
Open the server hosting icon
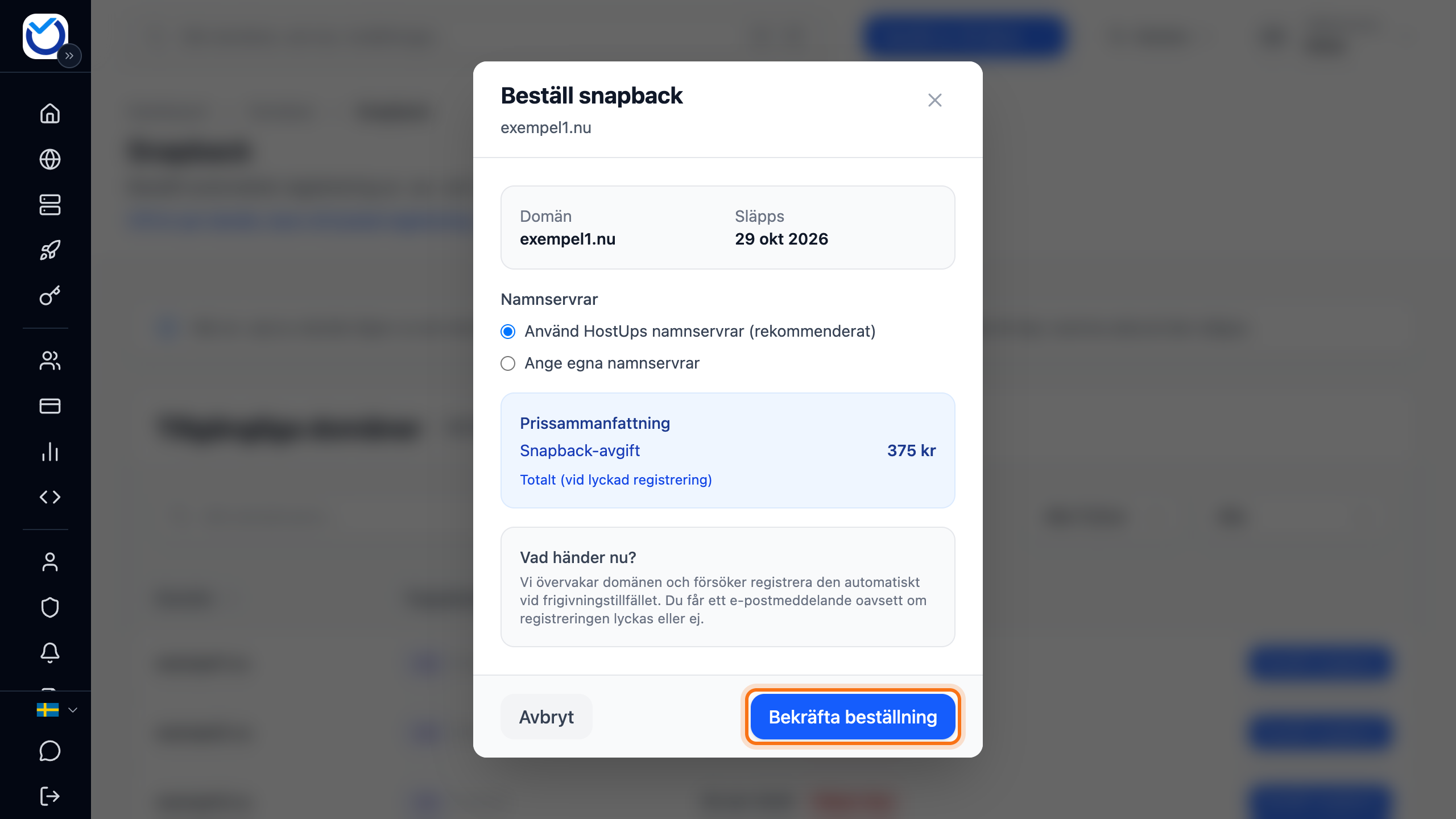point(50,205)
